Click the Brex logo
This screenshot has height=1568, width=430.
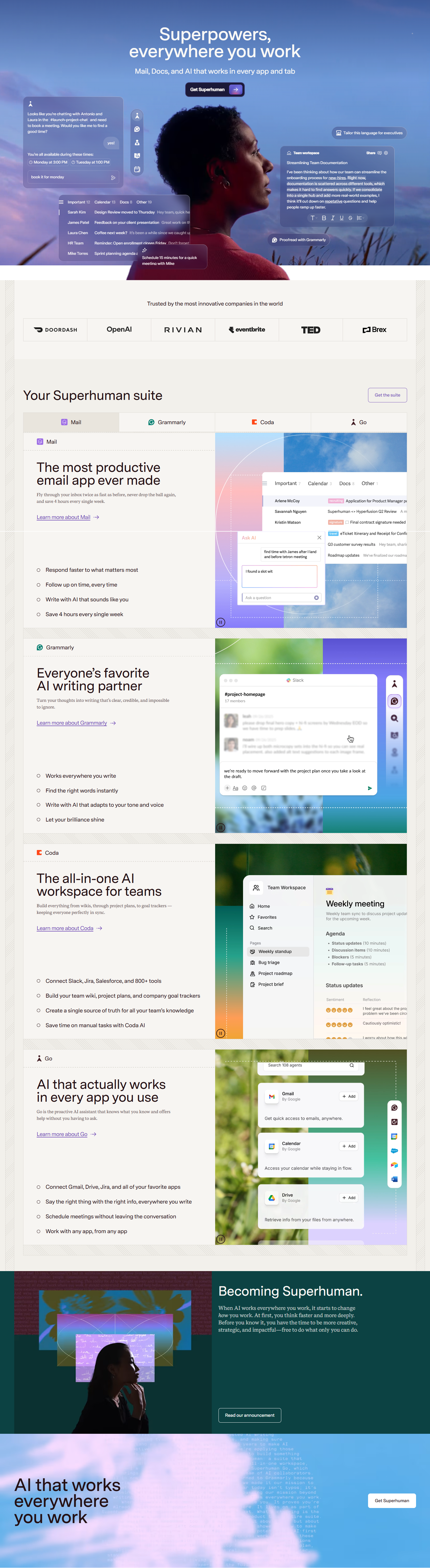pyautogui.click(x=374, y=329)
